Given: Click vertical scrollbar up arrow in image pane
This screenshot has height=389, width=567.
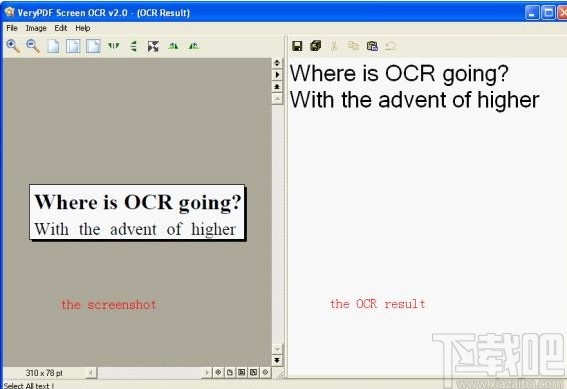Looking at the screenshot, I should point(277,98).
